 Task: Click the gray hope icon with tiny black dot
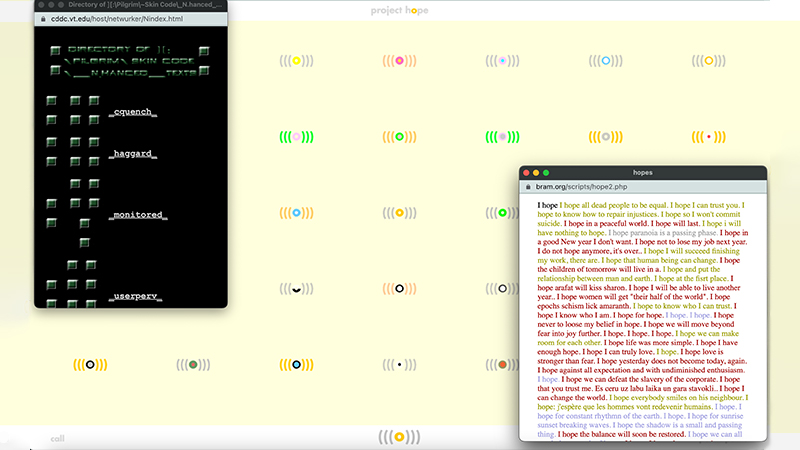(399, 365)
